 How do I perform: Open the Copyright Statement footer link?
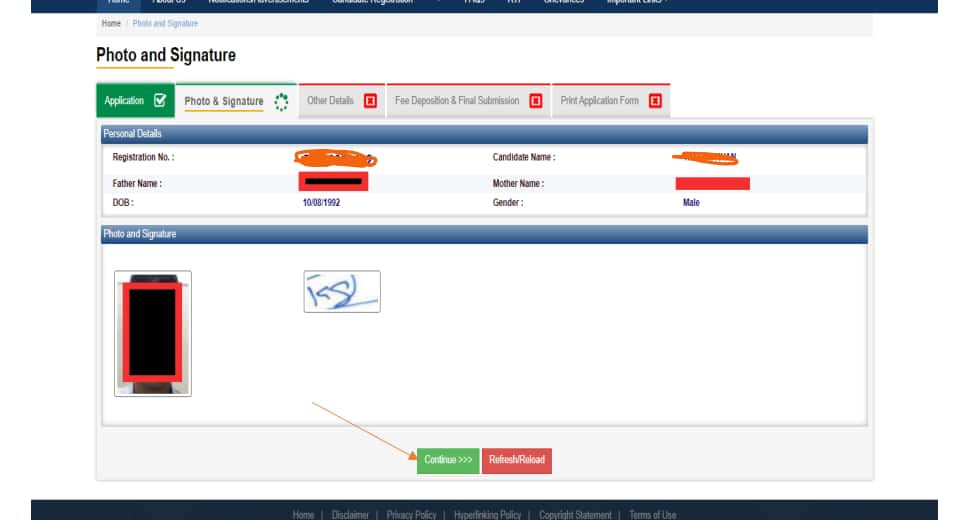click(x=575, y=515)
